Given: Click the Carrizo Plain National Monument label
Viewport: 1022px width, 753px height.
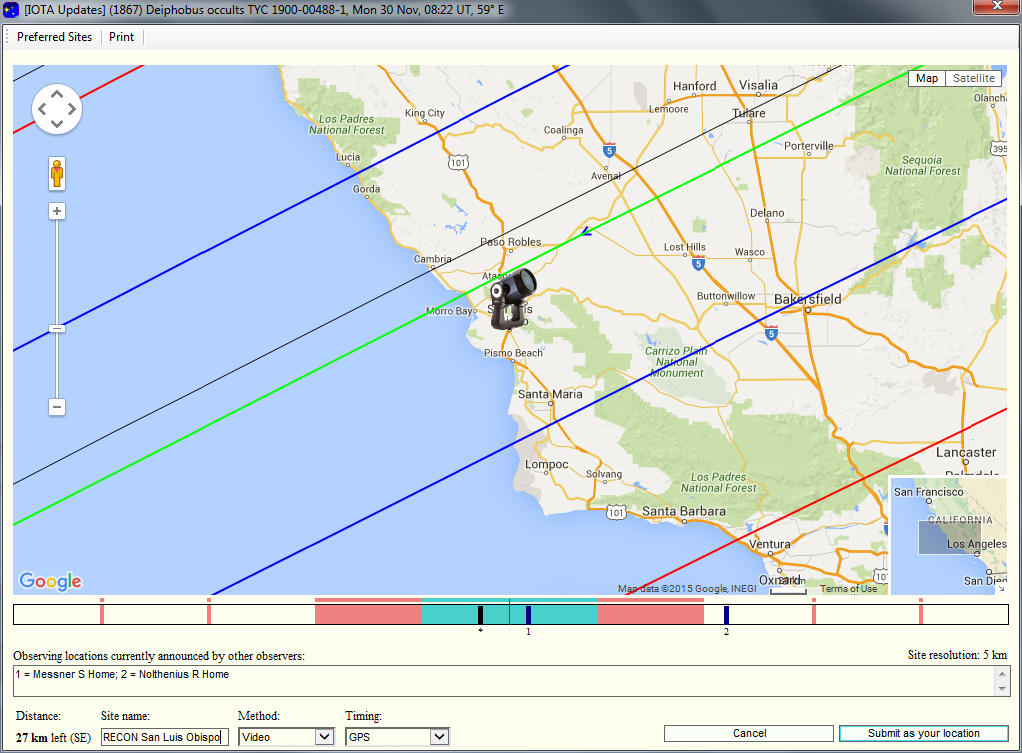Looking at the screenshot, I should tap(677, 362).
